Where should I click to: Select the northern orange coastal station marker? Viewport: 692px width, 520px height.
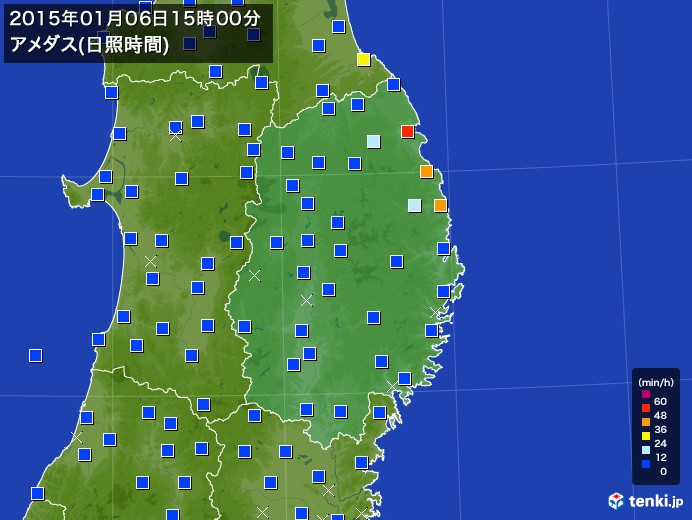(x=426, y=171)
